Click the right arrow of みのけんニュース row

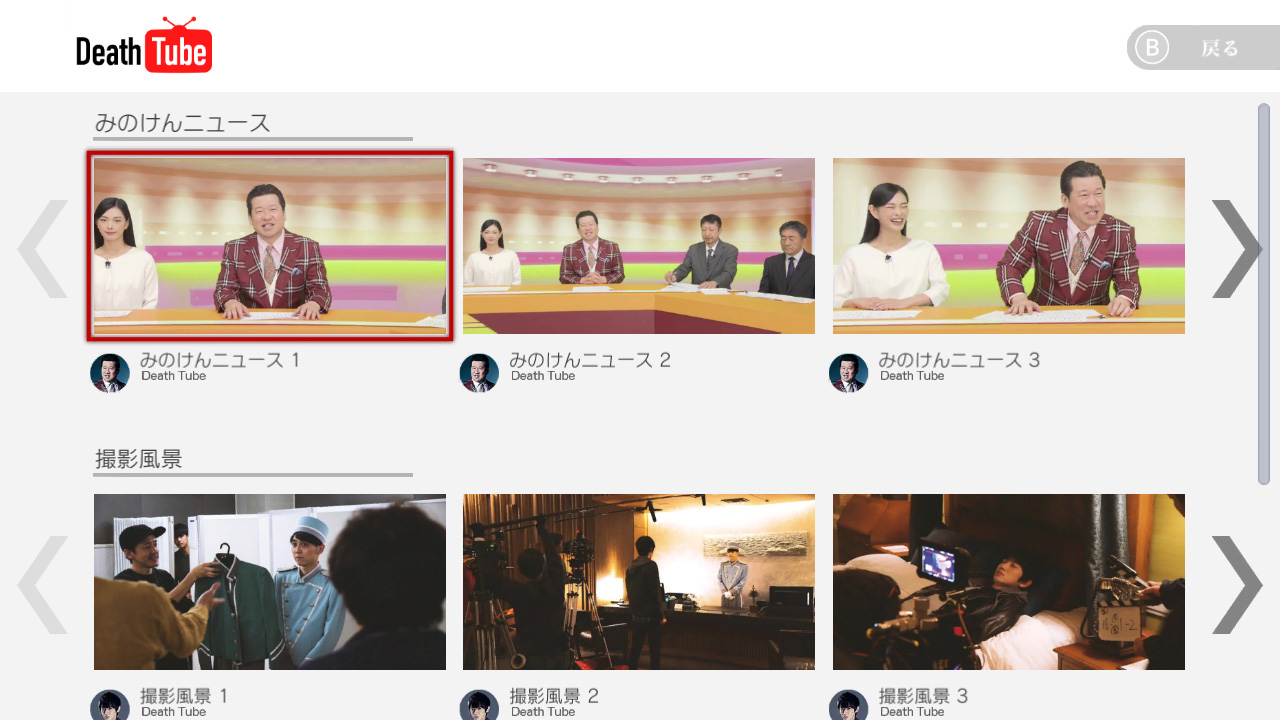pyautogui.click(x=1237, y=249)
